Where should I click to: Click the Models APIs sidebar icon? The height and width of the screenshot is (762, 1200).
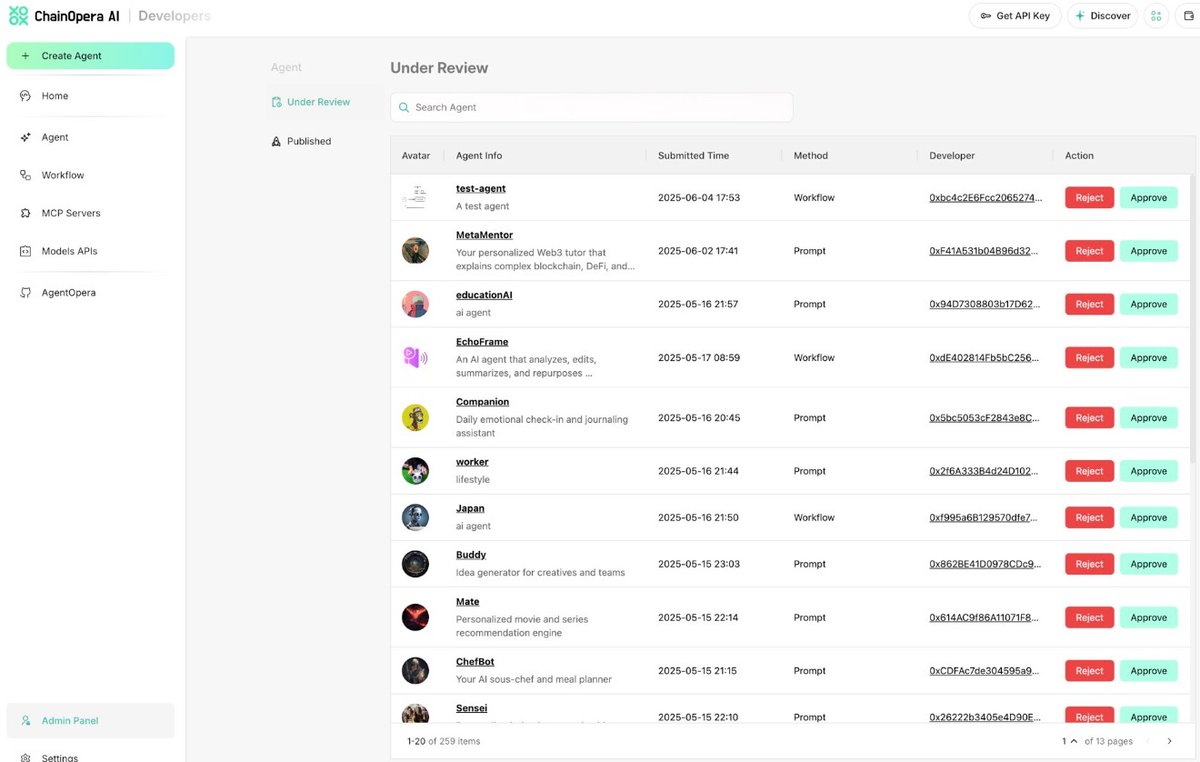[25, 251]
